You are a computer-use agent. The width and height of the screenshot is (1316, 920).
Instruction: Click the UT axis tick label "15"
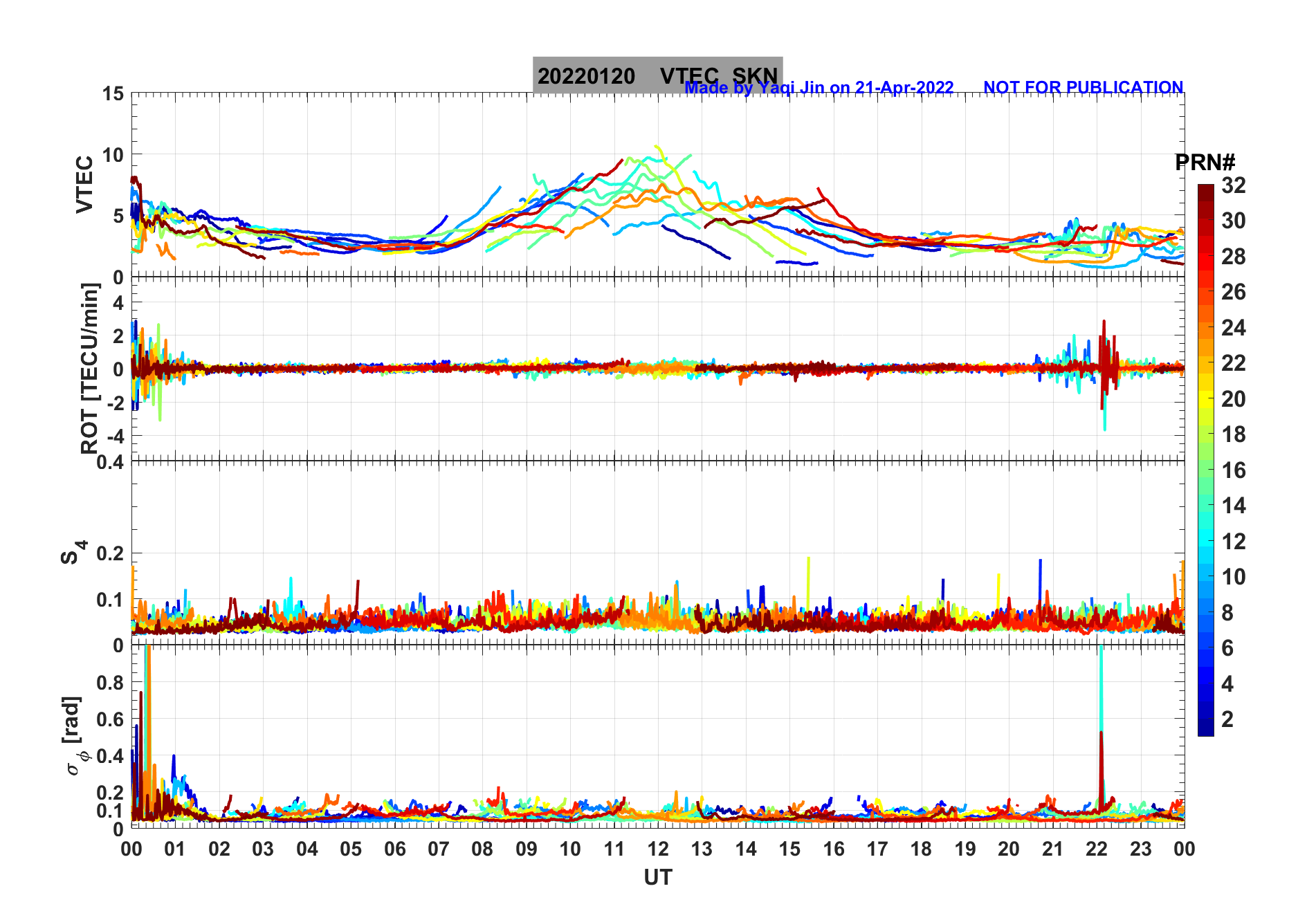[789, 849]
